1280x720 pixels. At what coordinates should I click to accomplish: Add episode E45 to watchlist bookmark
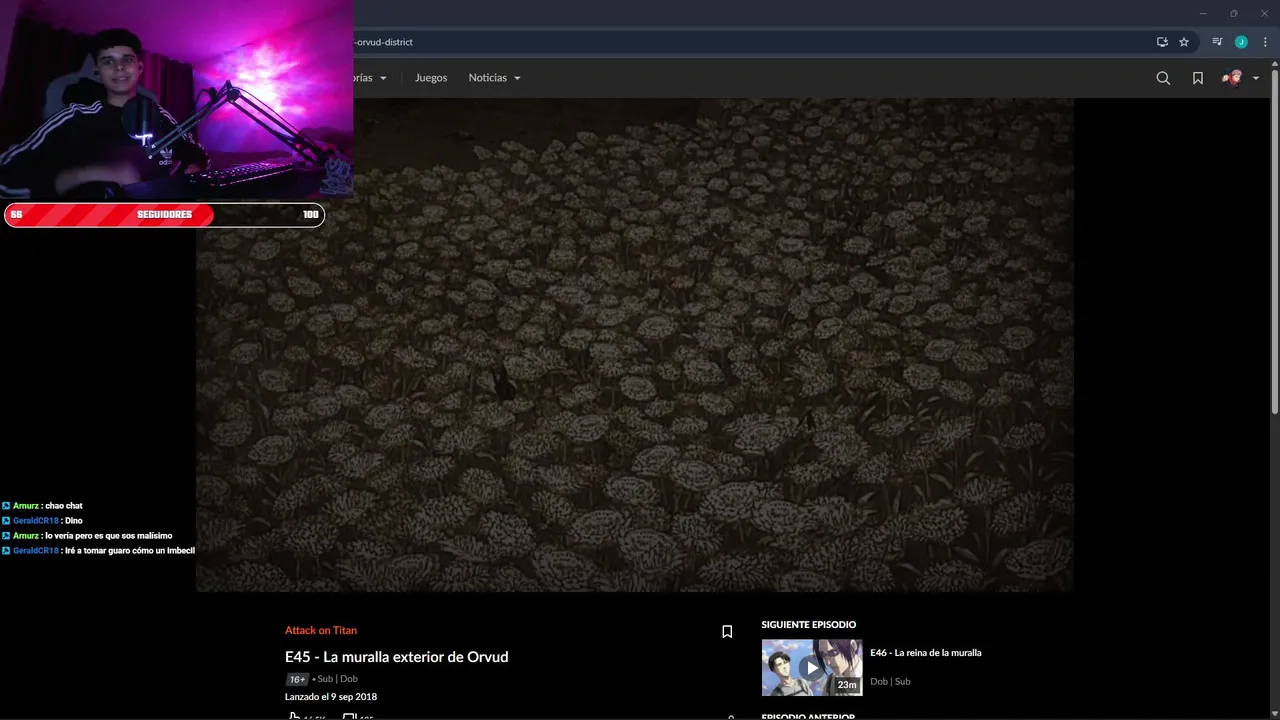pyautogui.click(x=727, y=631)
